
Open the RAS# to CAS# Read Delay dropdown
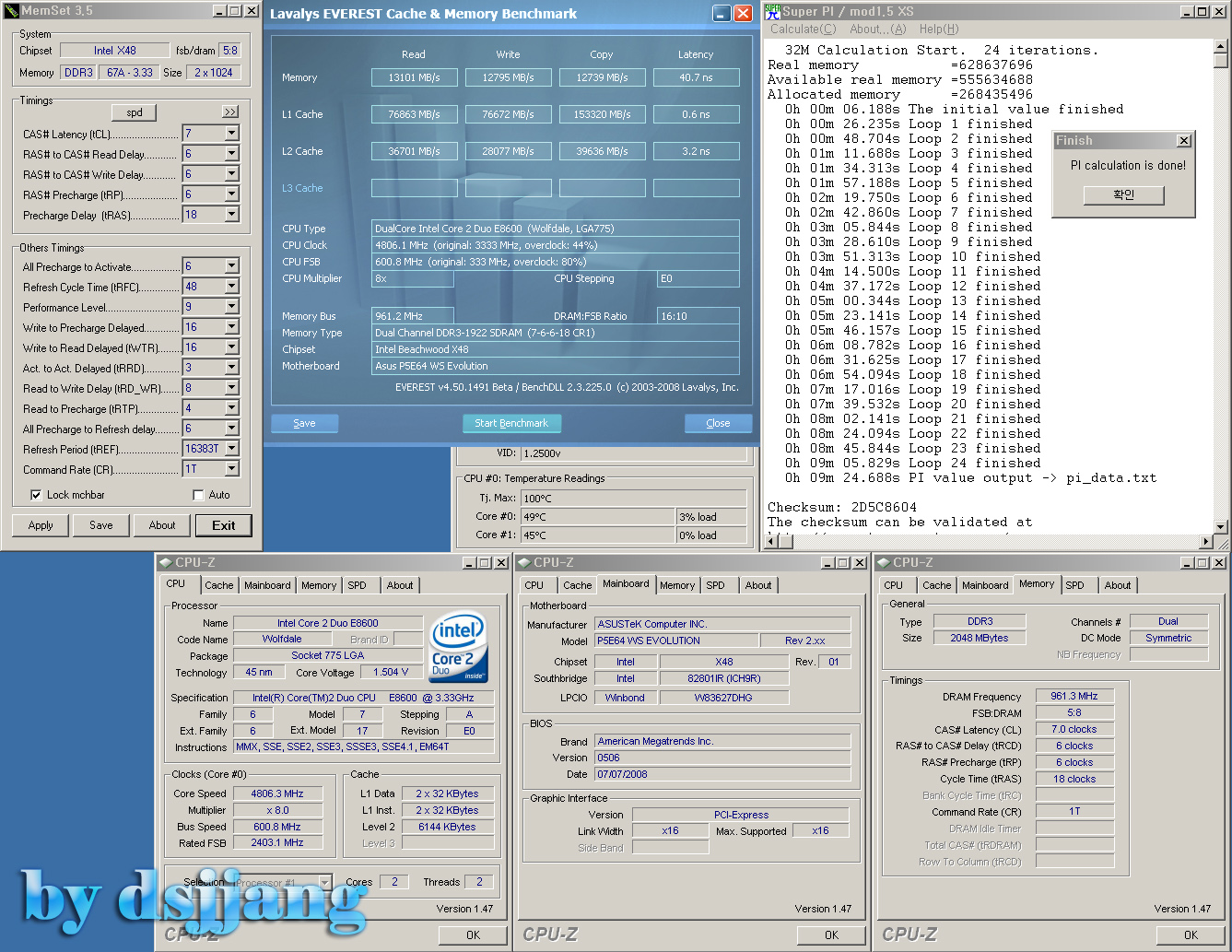(232, 154)
